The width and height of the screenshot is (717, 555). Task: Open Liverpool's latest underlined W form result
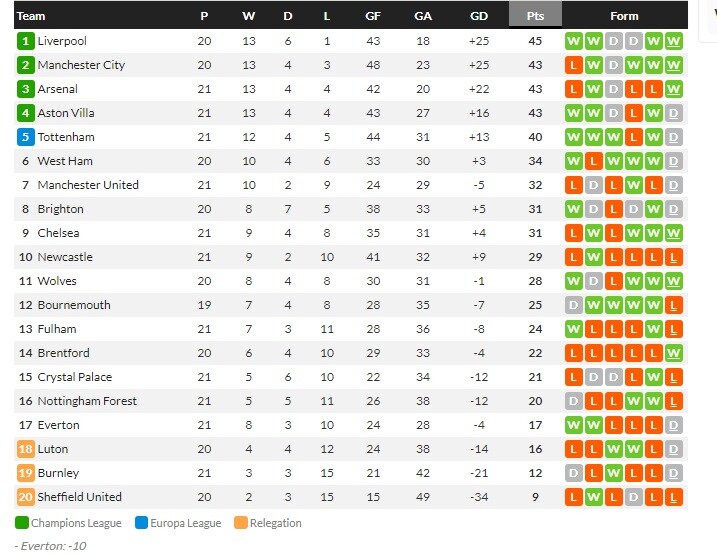click(x=674, y=41)
